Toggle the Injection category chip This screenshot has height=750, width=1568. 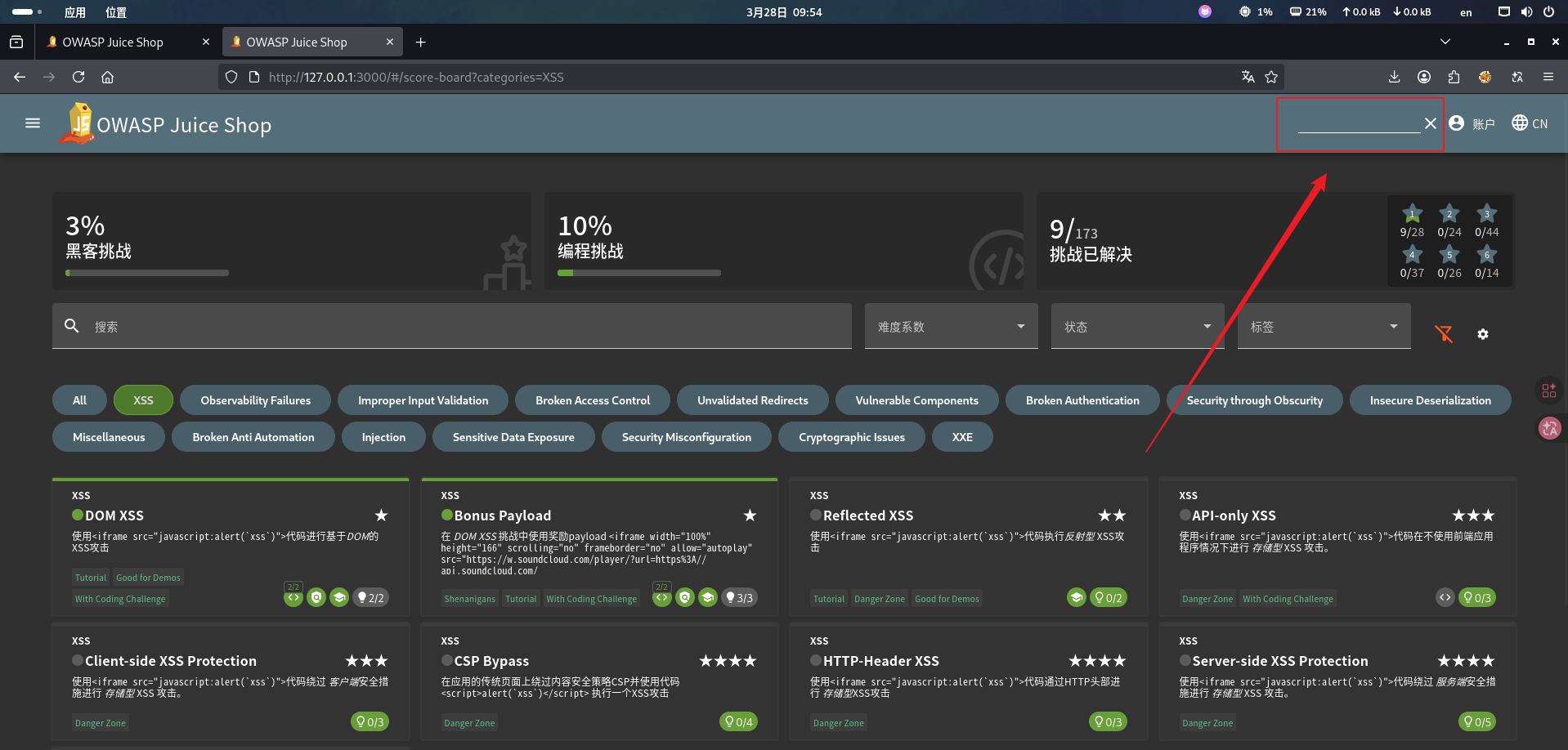coord(383,437)
